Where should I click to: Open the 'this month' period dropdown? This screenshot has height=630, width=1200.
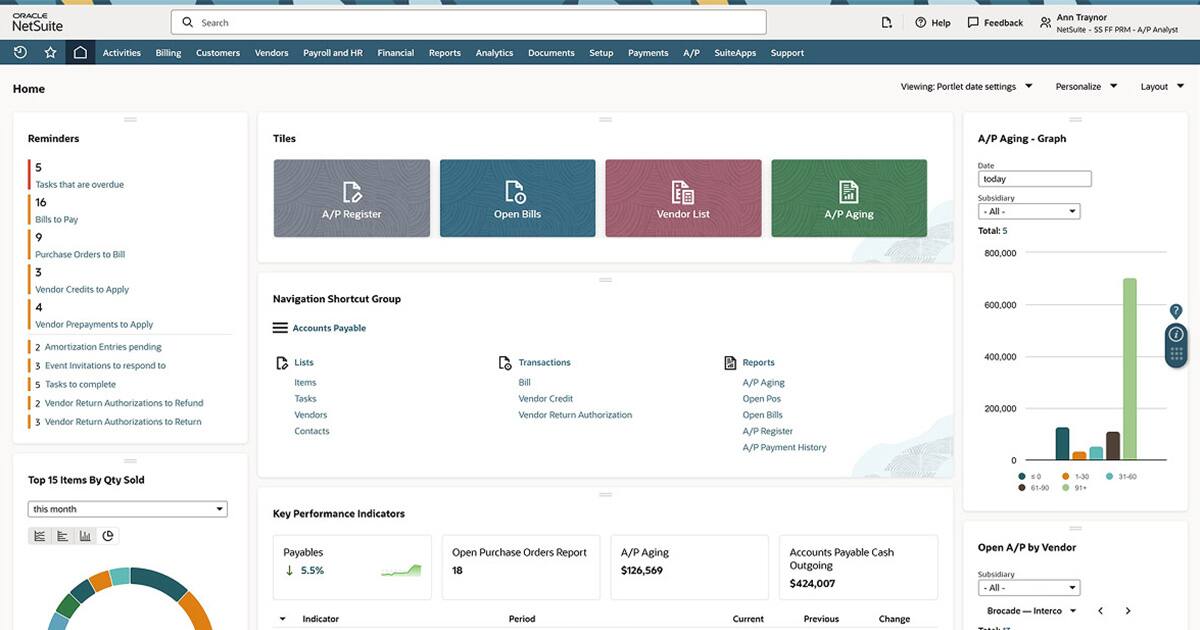click(x=127, y=509)
